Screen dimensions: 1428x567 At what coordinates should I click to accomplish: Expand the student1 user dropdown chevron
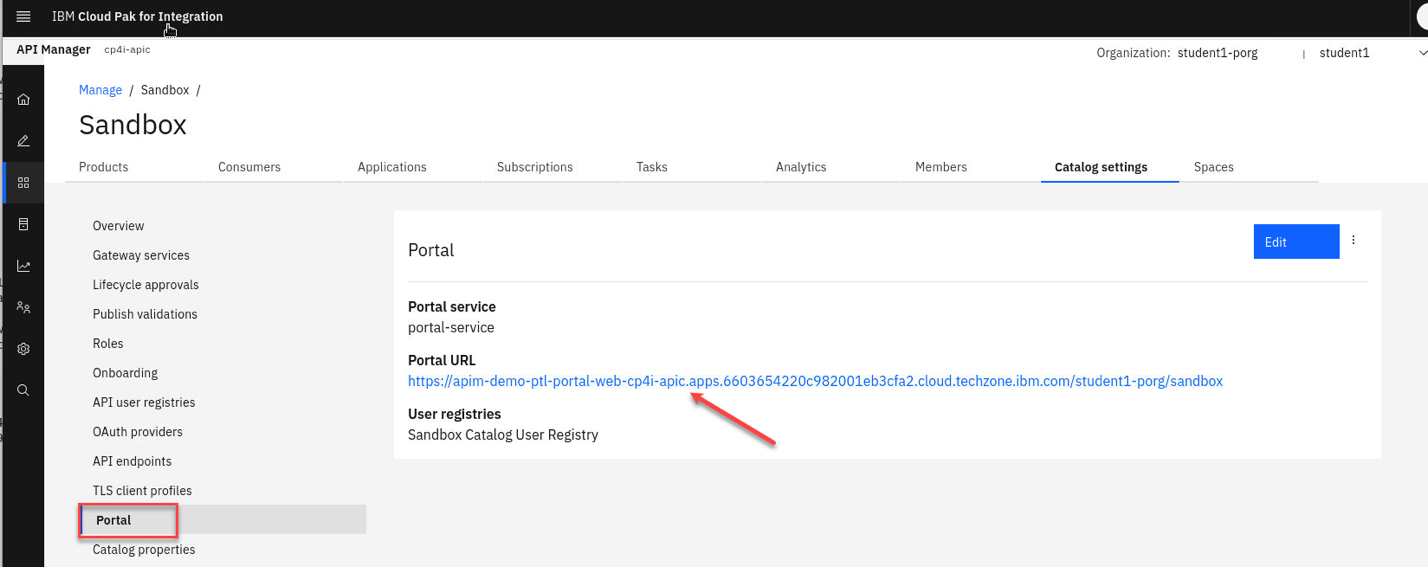(x=1422, y=53)
